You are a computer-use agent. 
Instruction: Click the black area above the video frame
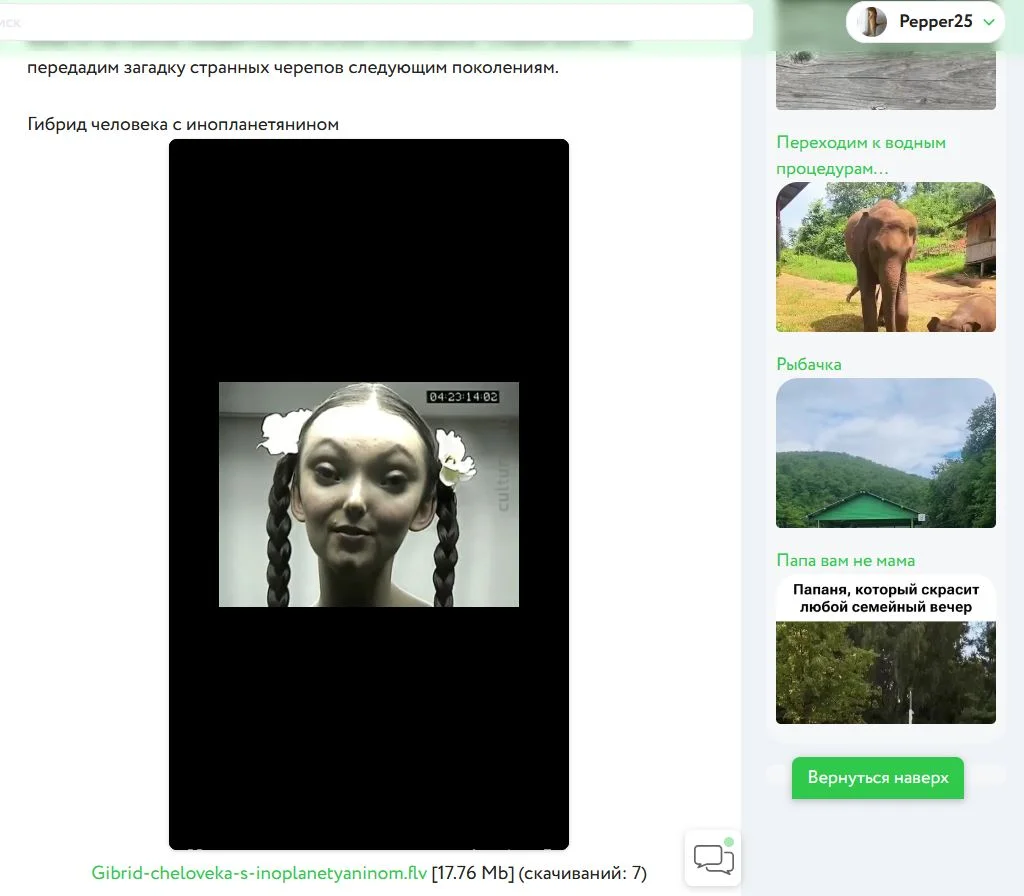pyautogui.click(x=368, y=260)
